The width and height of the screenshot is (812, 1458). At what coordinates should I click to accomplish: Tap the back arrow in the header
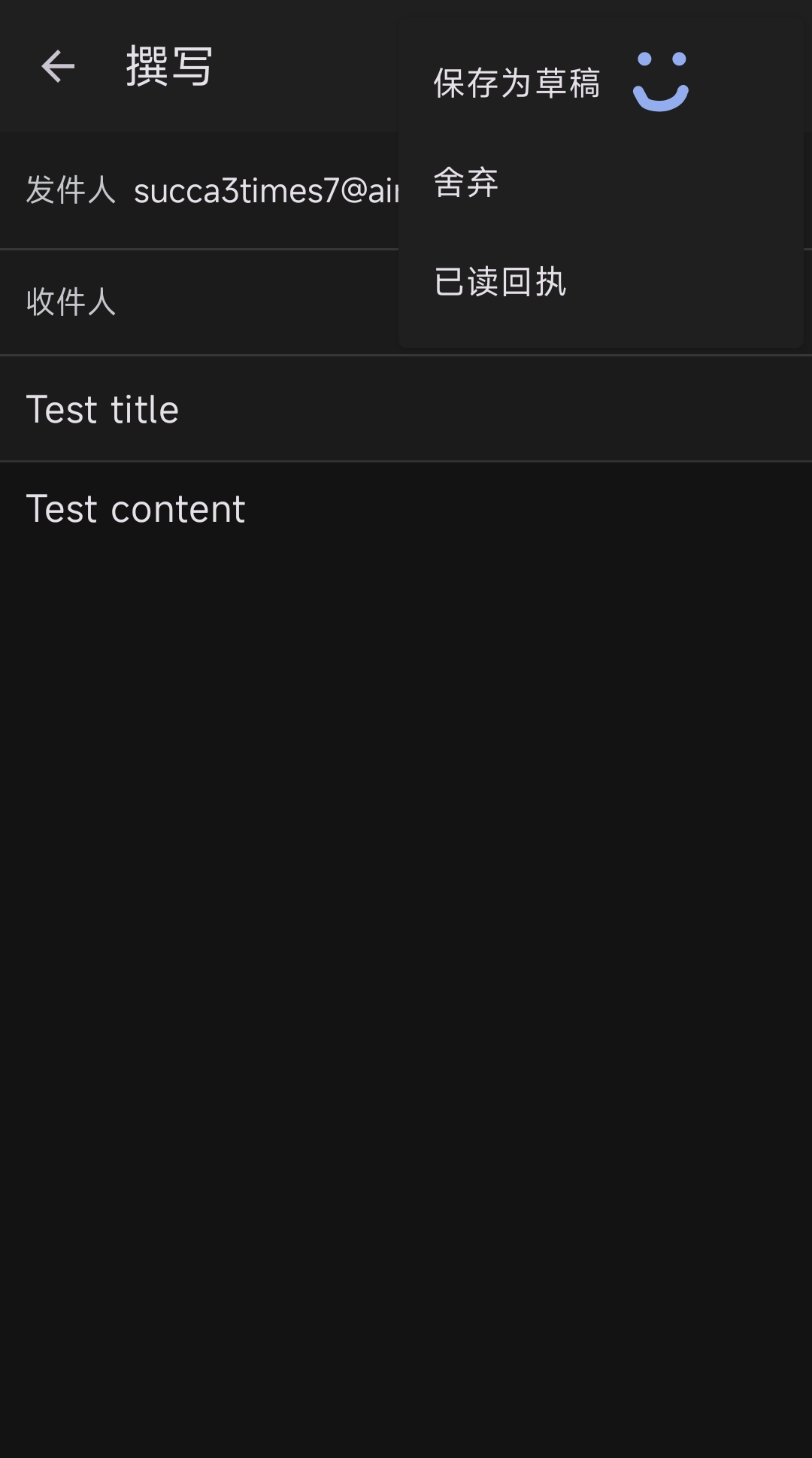58,67
